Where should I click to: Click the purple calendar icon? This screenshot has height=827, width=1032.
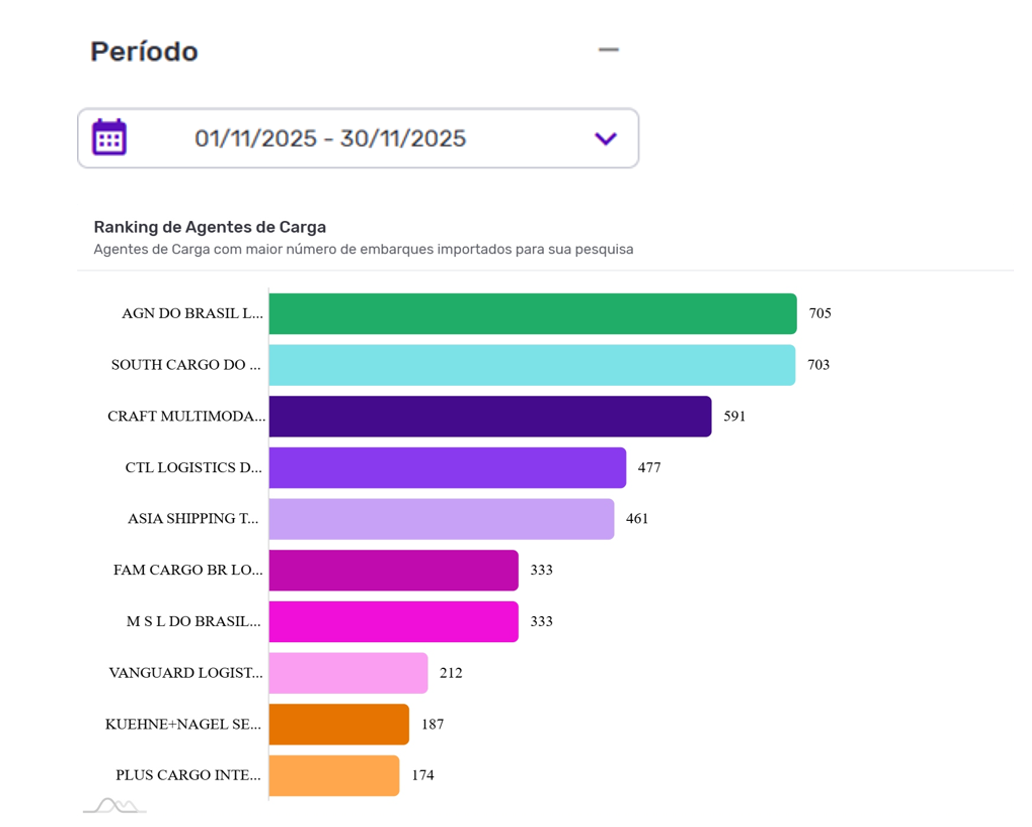[x=109, y=137]
